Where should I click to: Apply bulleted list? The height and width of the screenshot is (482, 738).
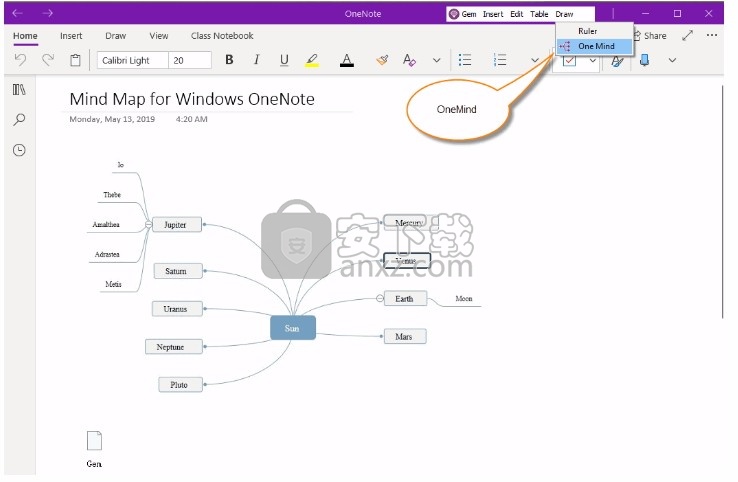[465, 60]
